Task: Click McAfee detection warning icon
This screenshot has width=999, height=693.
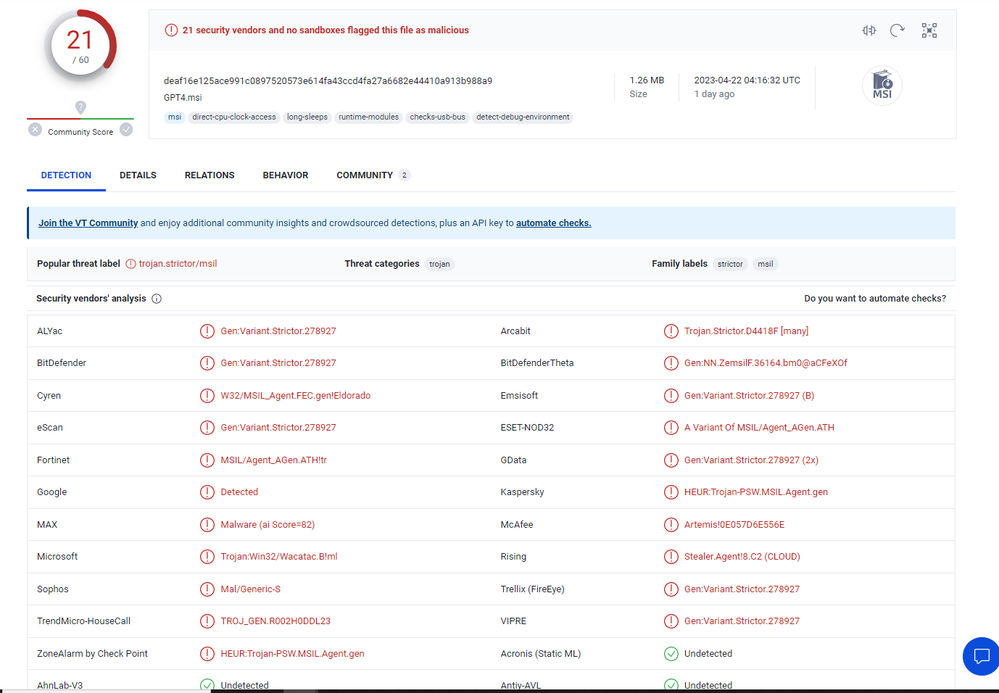Action: point(671,525)
